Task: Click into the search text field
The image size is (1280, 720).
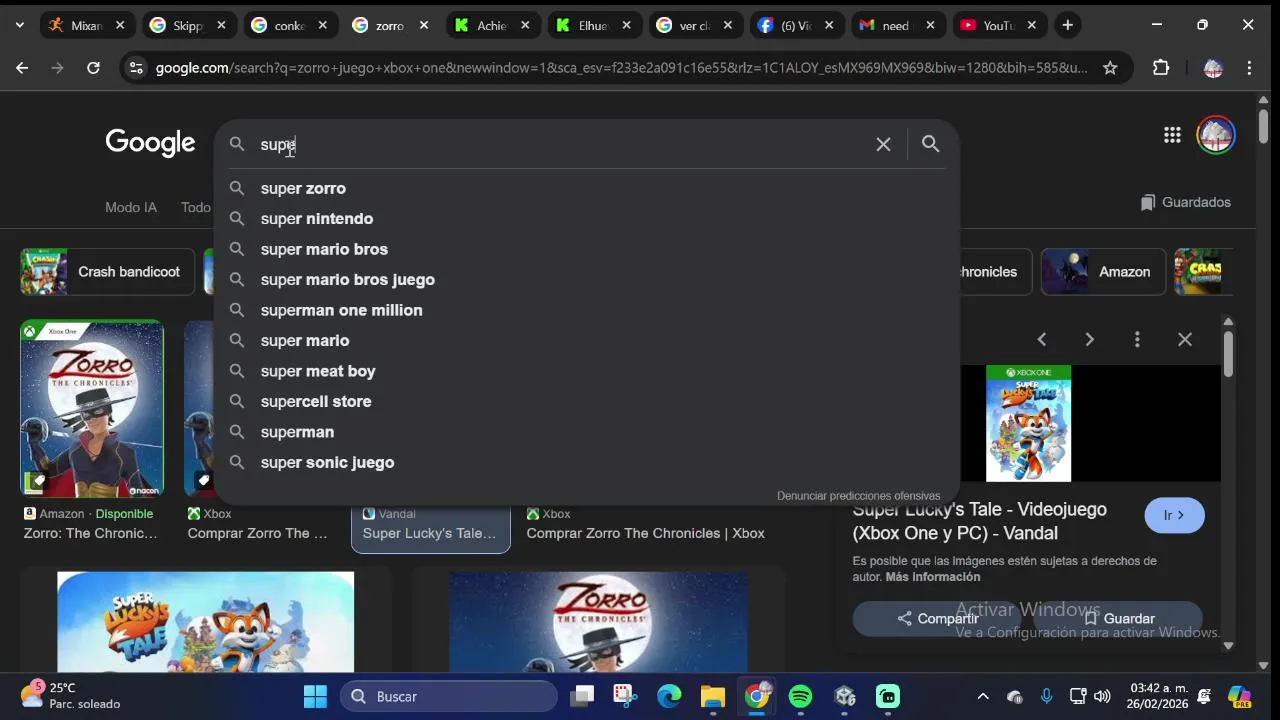Action: (x=560, y=144)
